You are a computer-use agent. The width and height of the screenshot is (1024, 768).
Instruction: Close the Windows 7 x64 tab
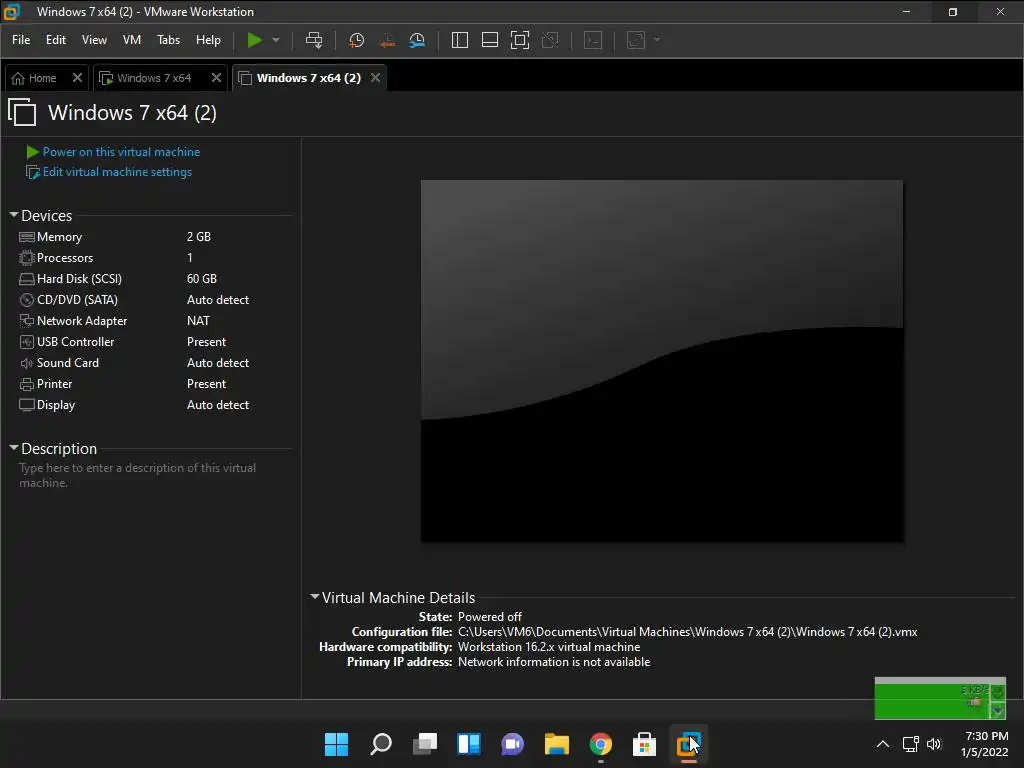[x=216, y=78]
